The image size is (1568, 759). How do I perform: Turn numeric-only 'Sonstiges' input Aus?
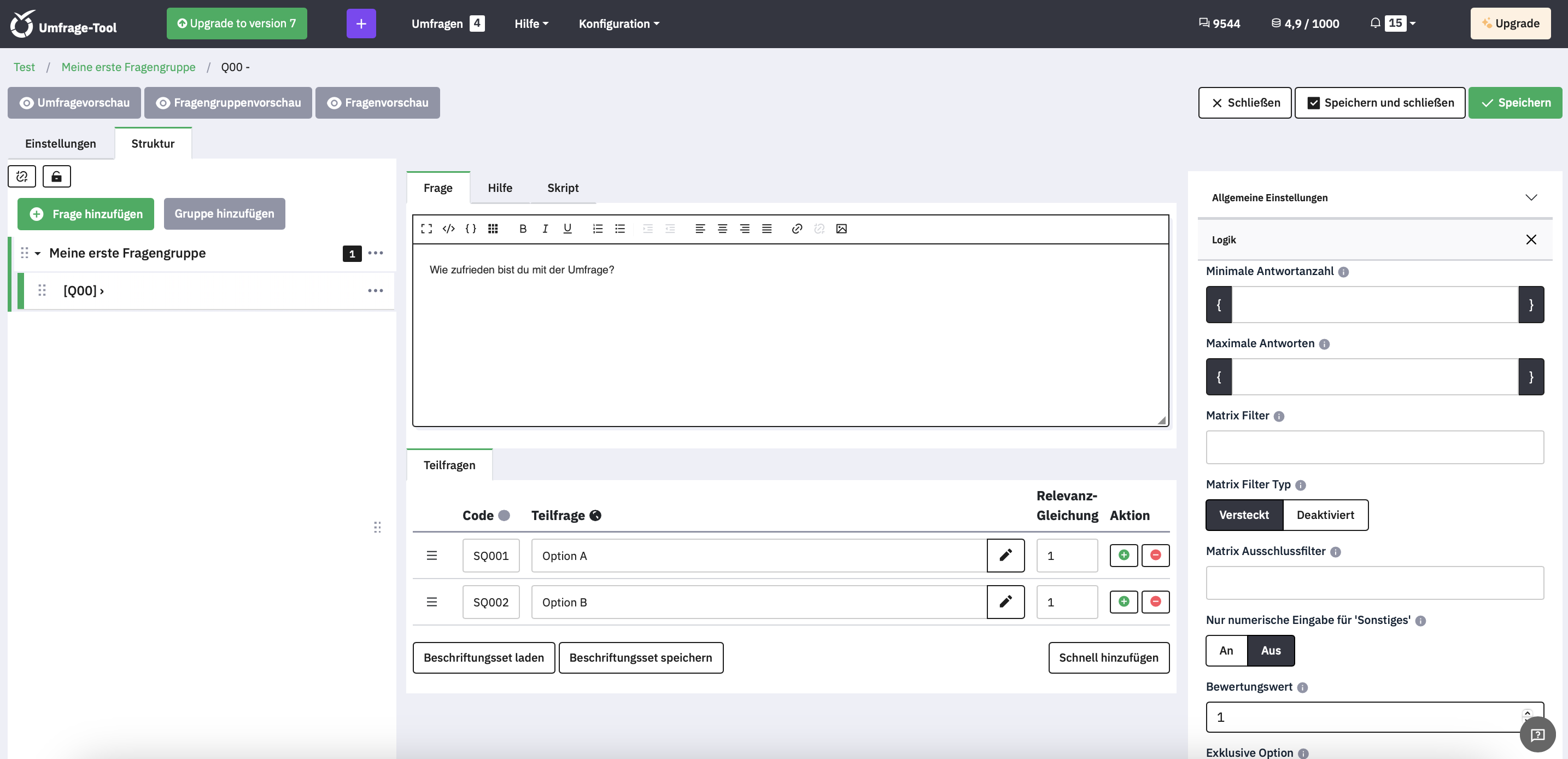[x=1271, y=651]
